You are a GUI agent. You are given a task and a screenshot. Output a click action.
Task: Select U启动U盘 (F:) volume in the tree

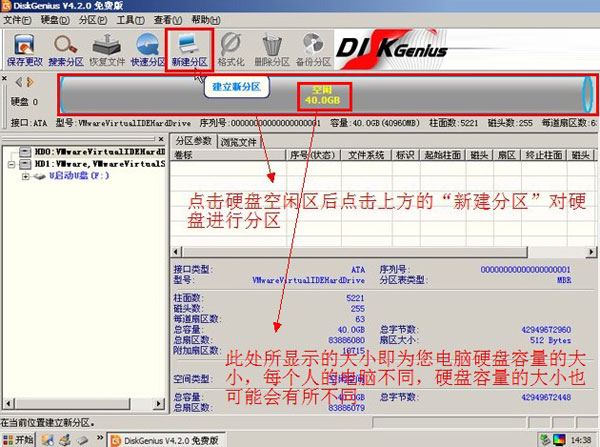tap(79, 176)
